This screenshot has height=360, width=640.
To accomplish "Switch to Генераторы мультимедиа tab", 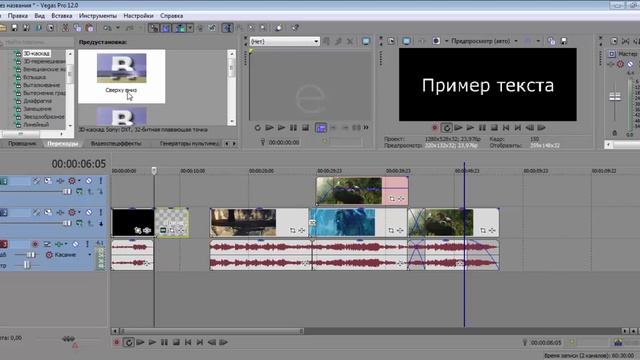I will pos(189,143).
